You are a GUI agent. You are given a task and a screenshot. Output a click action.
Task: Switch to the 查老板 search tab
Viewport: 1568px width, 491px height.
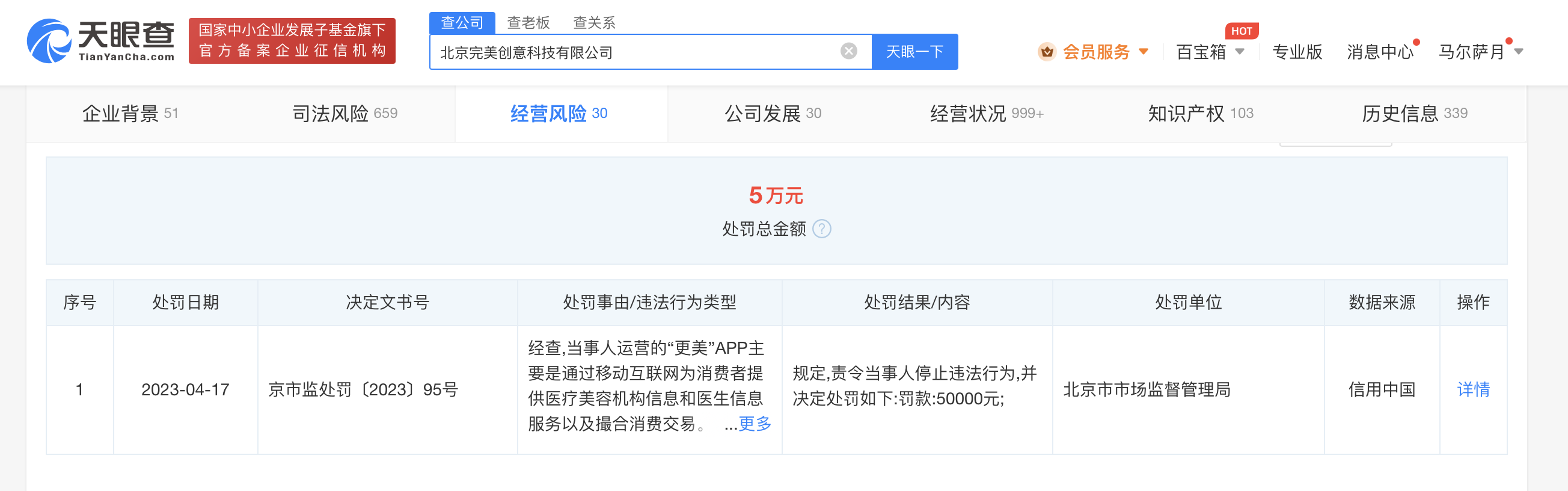[528, 22]
